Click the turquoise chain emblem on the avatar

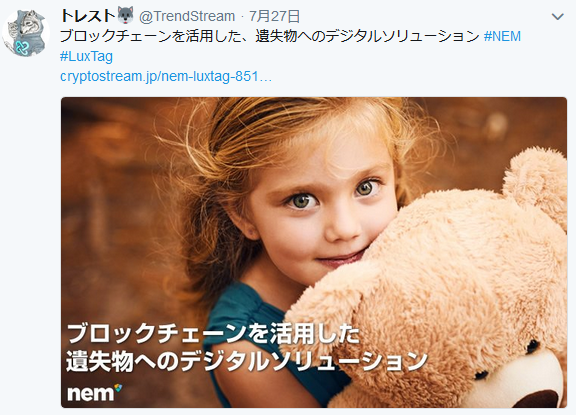tap(22, 47)
